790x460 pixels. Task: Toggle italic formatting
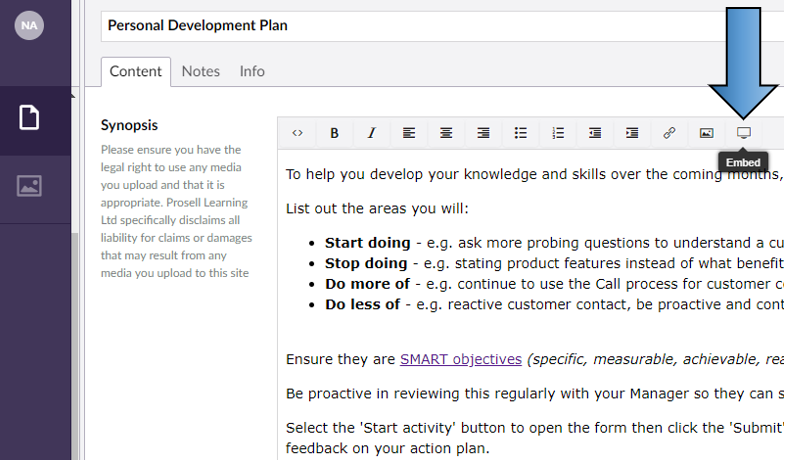click(371, 133)
